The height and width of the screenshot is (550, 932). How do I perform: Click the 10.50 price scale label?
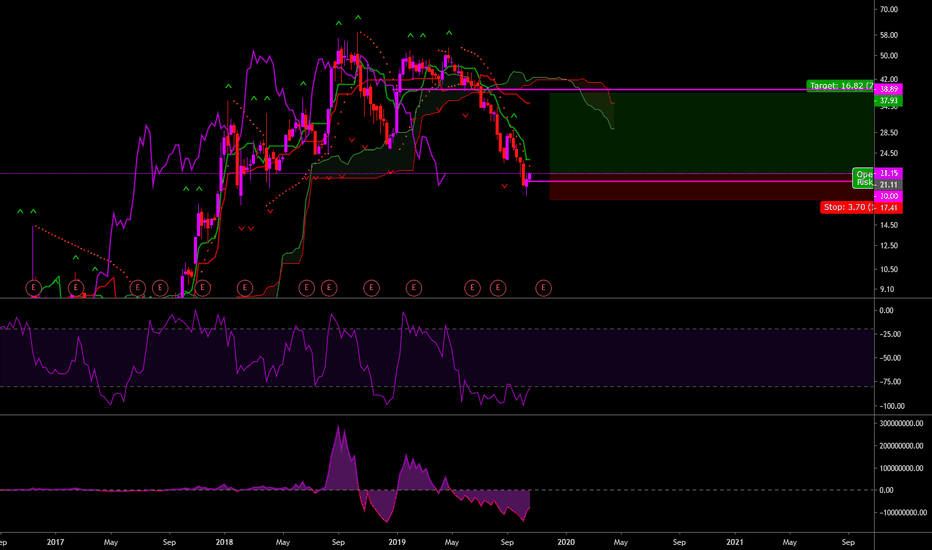pyautogui.click(x=889, y=269)
